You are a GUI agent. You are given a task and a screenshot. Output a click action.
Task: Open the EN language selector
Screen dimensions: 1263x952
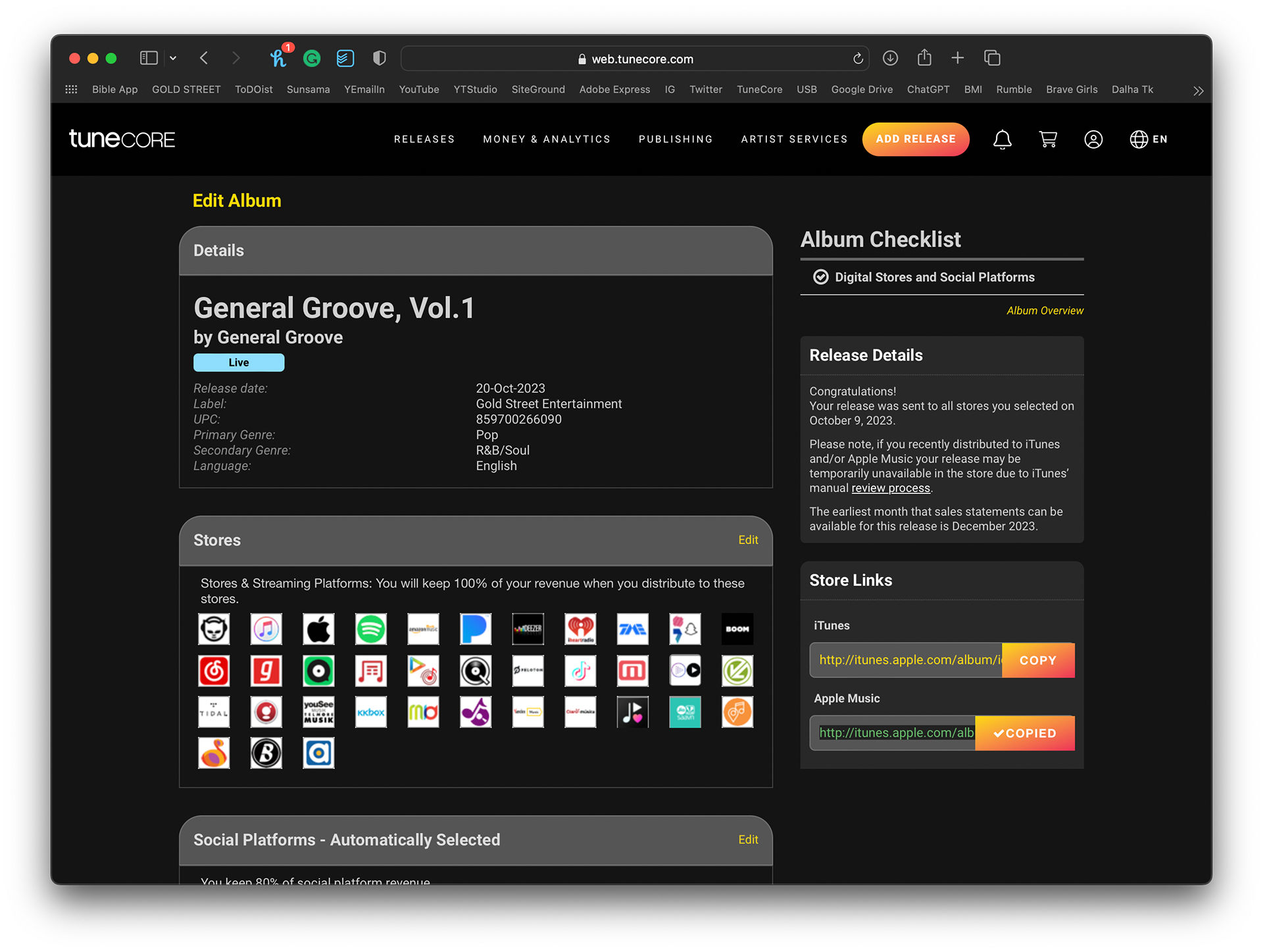pyautogui.click(x=1149, y=139)
